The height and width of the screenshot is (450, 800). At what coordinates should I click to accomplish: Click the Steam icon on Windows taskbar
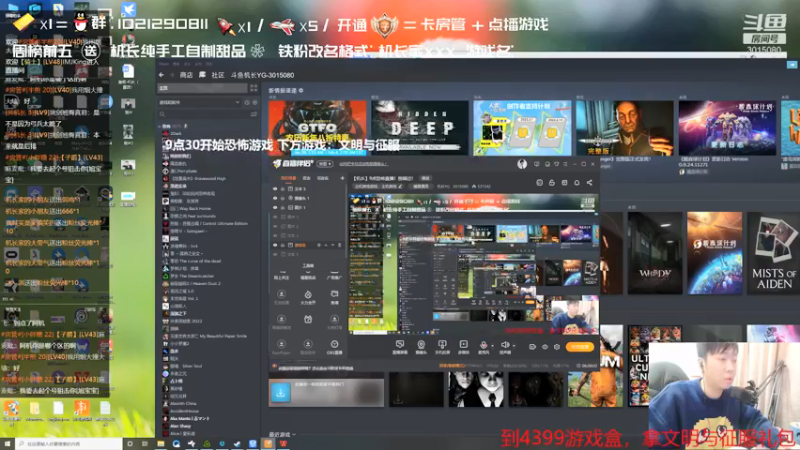[237, 444]
